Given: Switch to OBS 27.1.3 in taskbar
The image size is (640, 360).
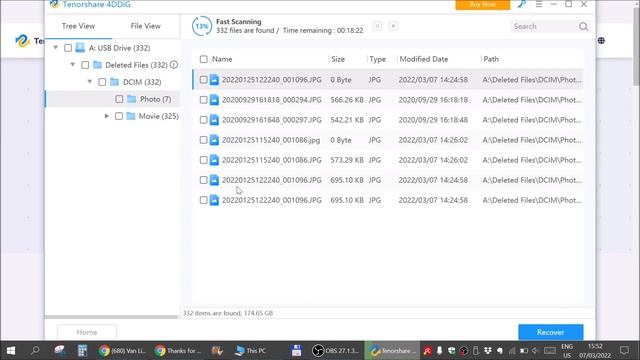Looking at the screenshot, I should coord(335,351).
